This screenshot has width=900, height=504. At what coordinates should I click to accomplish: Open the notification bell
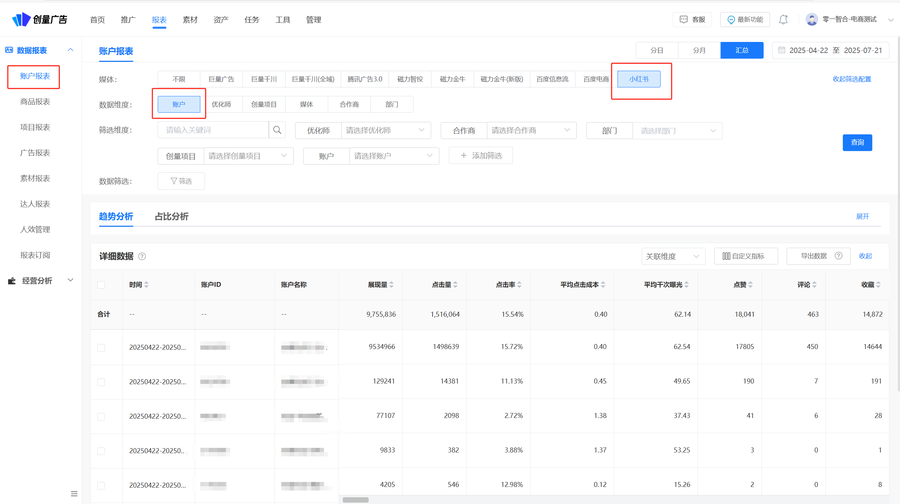pos(783,20)
